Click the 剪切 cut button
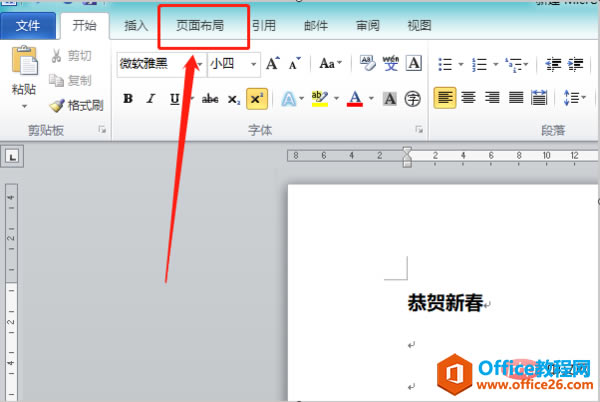This screenshot has width=600, height=402. point(71,56)
